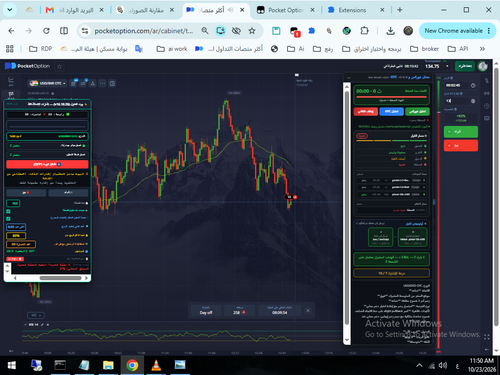This screenshot has height=375, width=500.
Task: Click the left panel scroll-left arrow
Action: click(x=15, y=278)
